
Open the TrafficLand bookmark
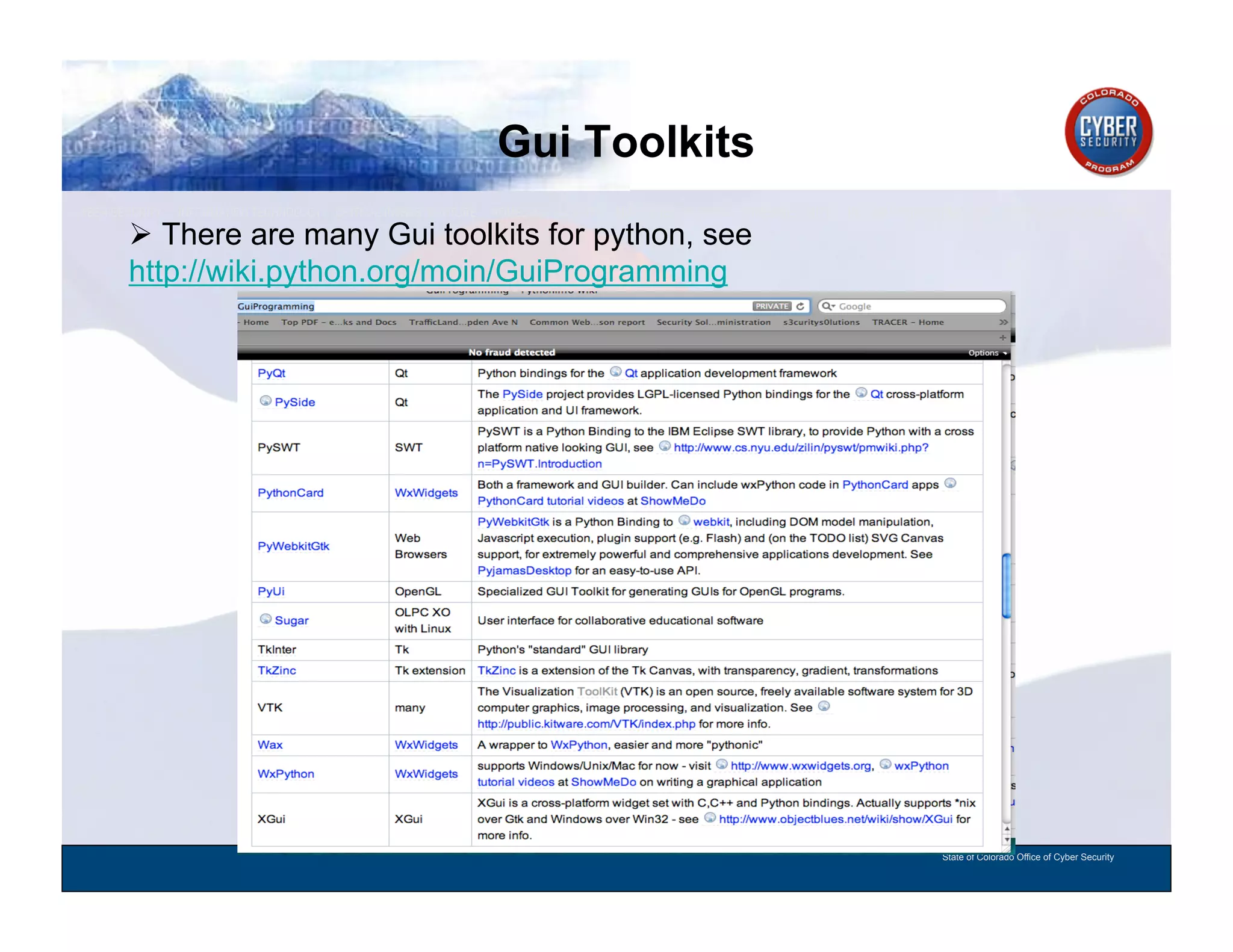coord(464,323)
